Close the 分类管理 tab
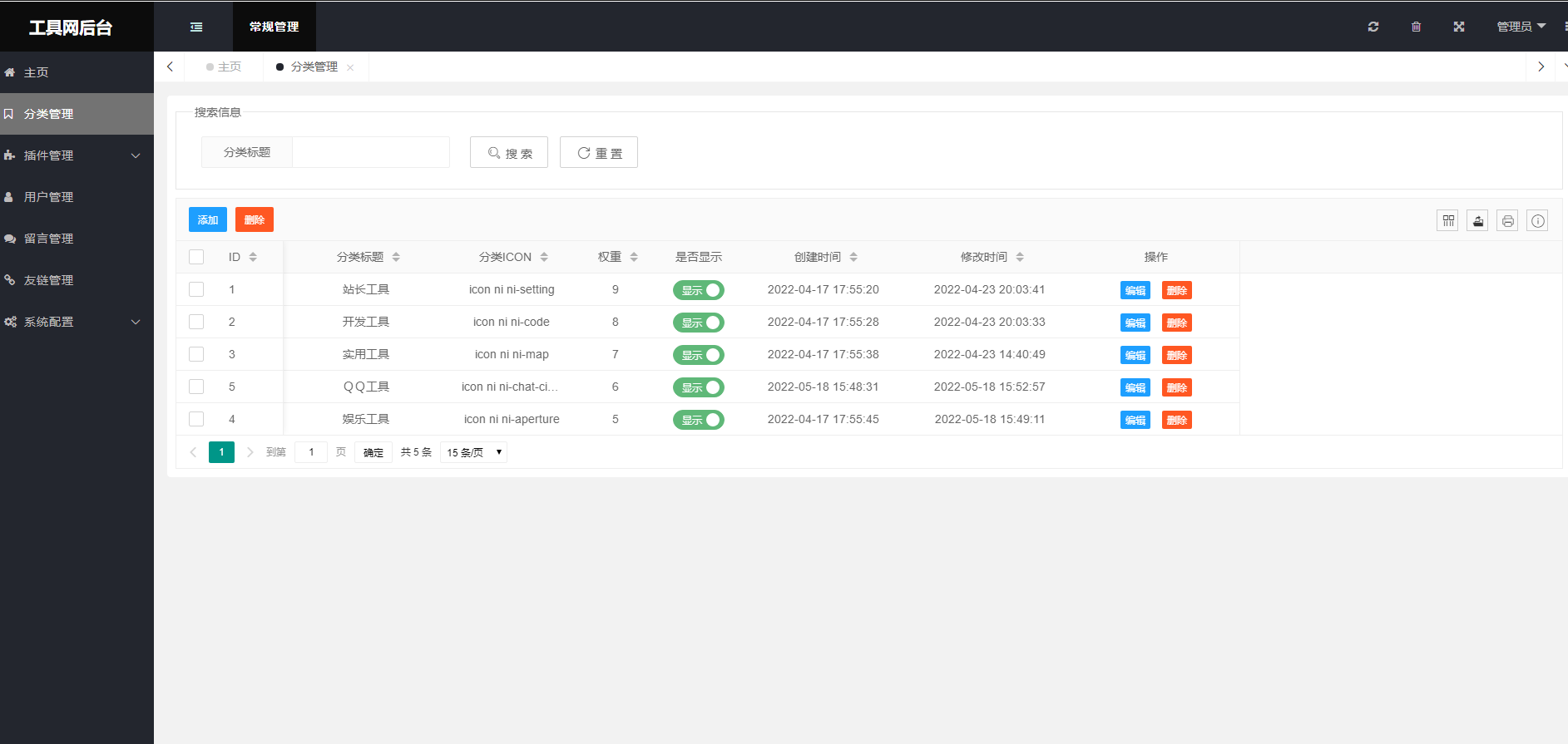 click(x=350, y=67)
